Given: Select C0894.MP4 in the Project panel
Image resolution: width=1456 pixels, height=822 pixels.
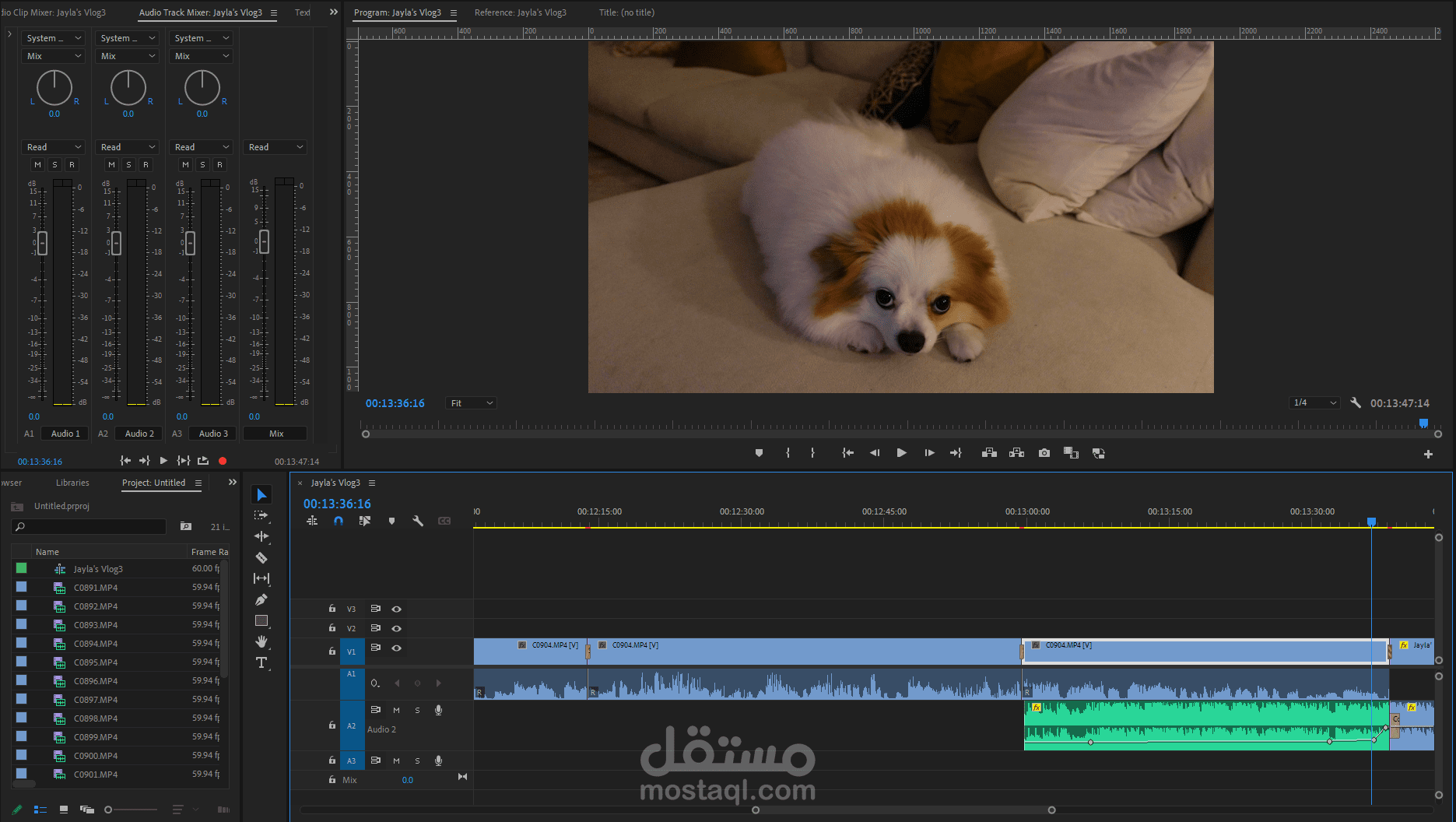Looking at the screenshot, I should [96, 644].
